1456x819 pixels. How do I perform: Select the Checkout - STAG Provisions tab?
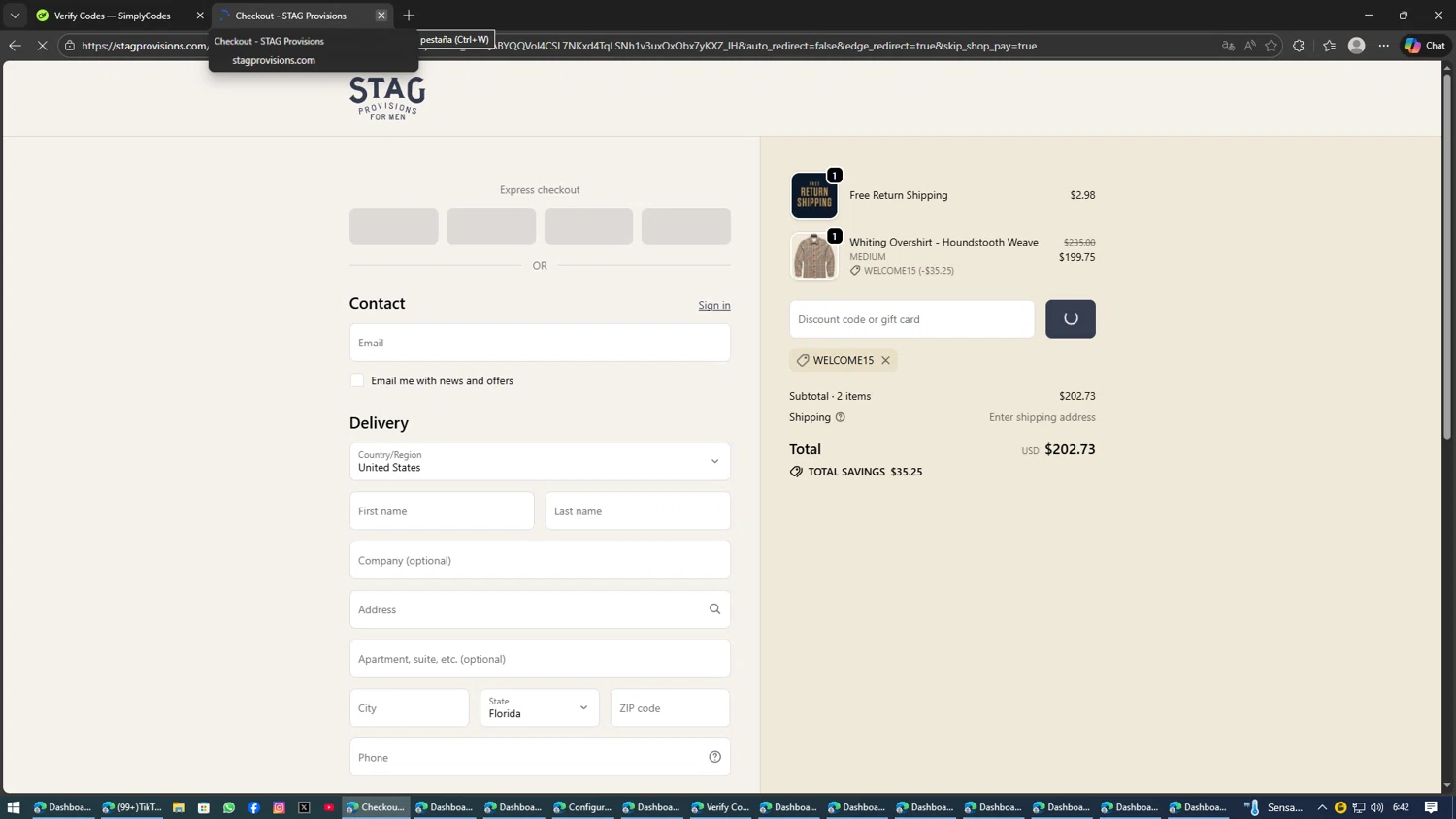click(x=291, y=16)
